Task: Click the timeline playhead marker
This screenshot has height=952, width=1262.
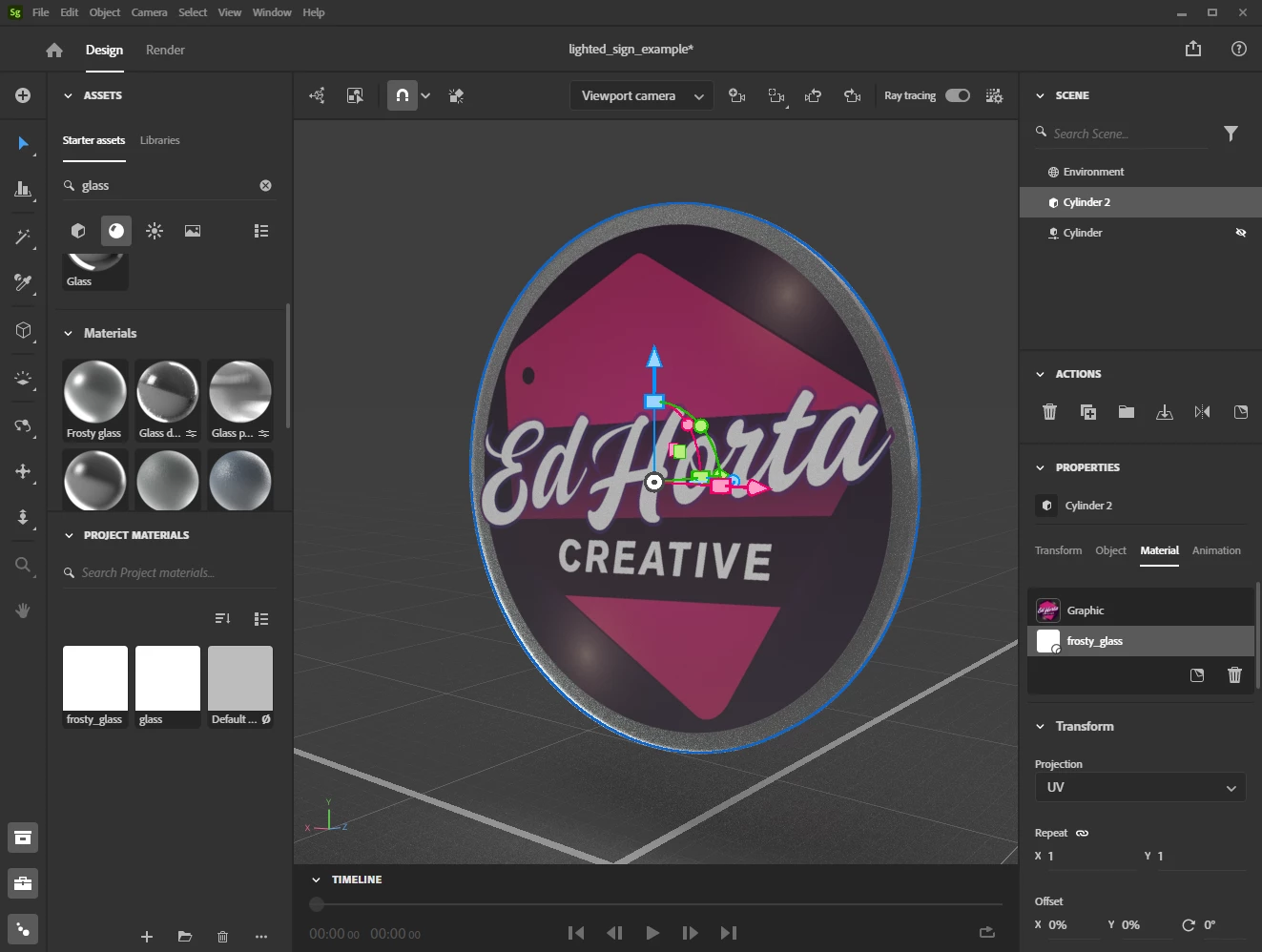Action: [x=317, y=903]
